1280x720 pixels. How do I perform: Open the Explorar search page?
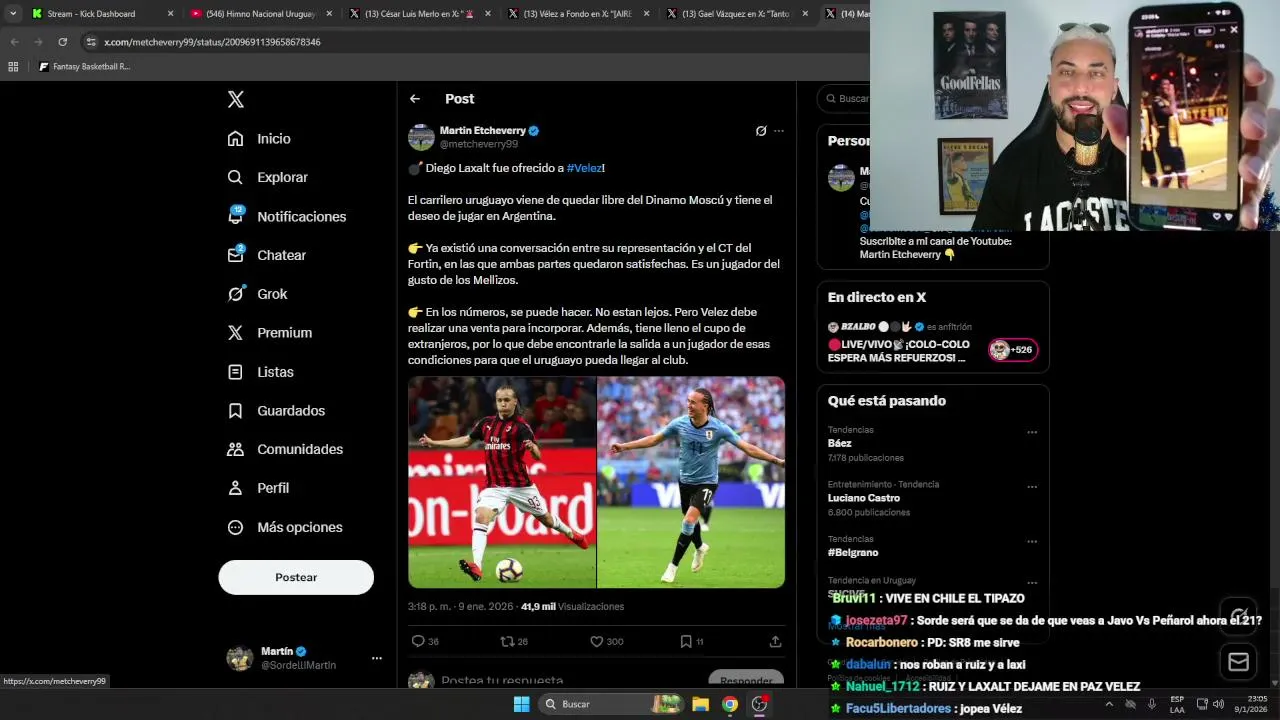coord(267,177)
